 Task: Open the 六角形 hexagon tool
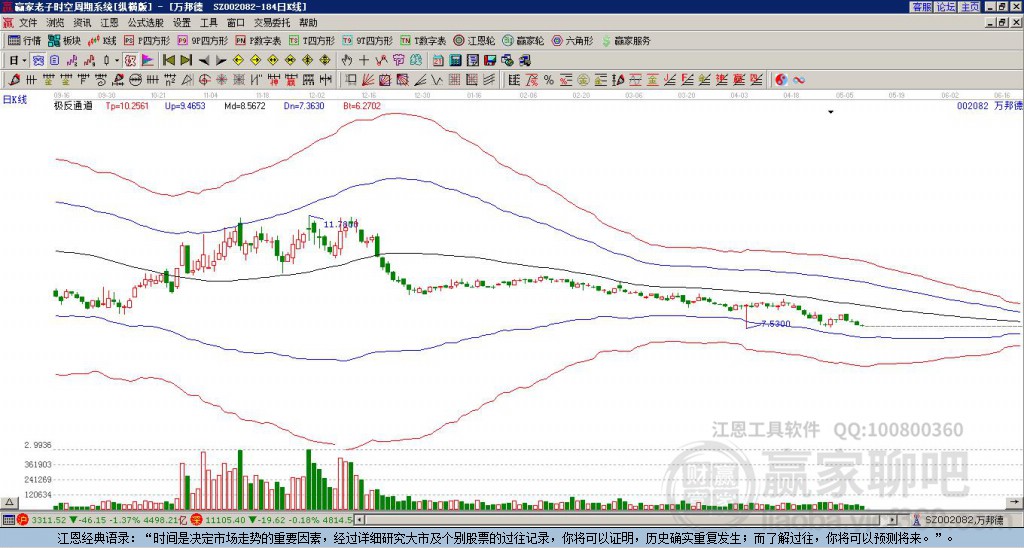pos(572,40)
